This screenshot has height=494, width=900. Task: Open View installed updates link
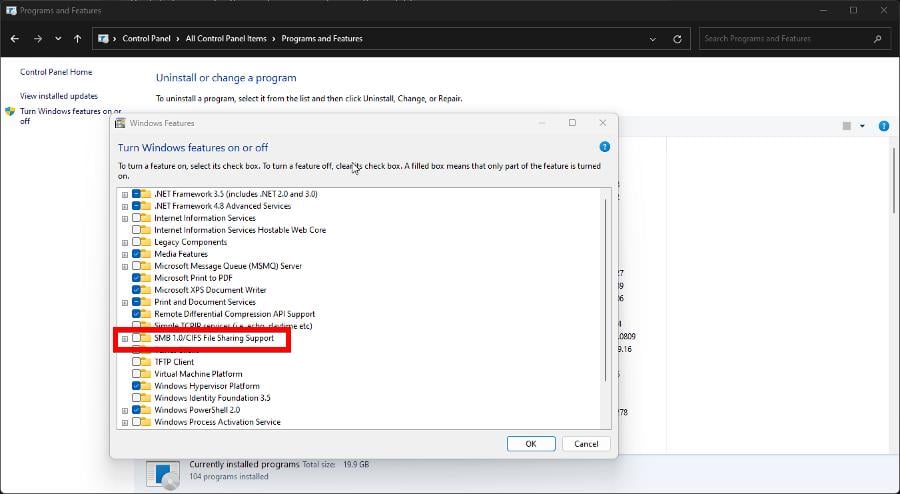click(59, 96)
